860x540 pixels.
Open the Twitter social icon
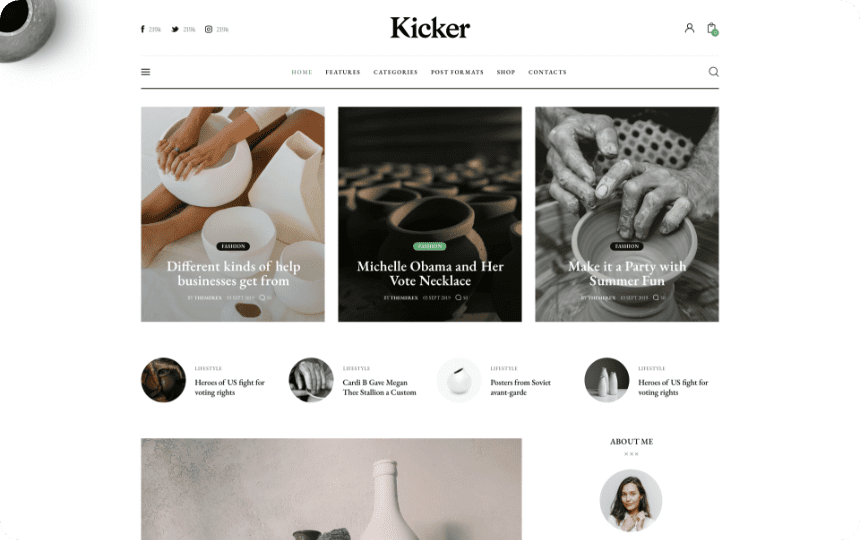(x=175, y=29)
